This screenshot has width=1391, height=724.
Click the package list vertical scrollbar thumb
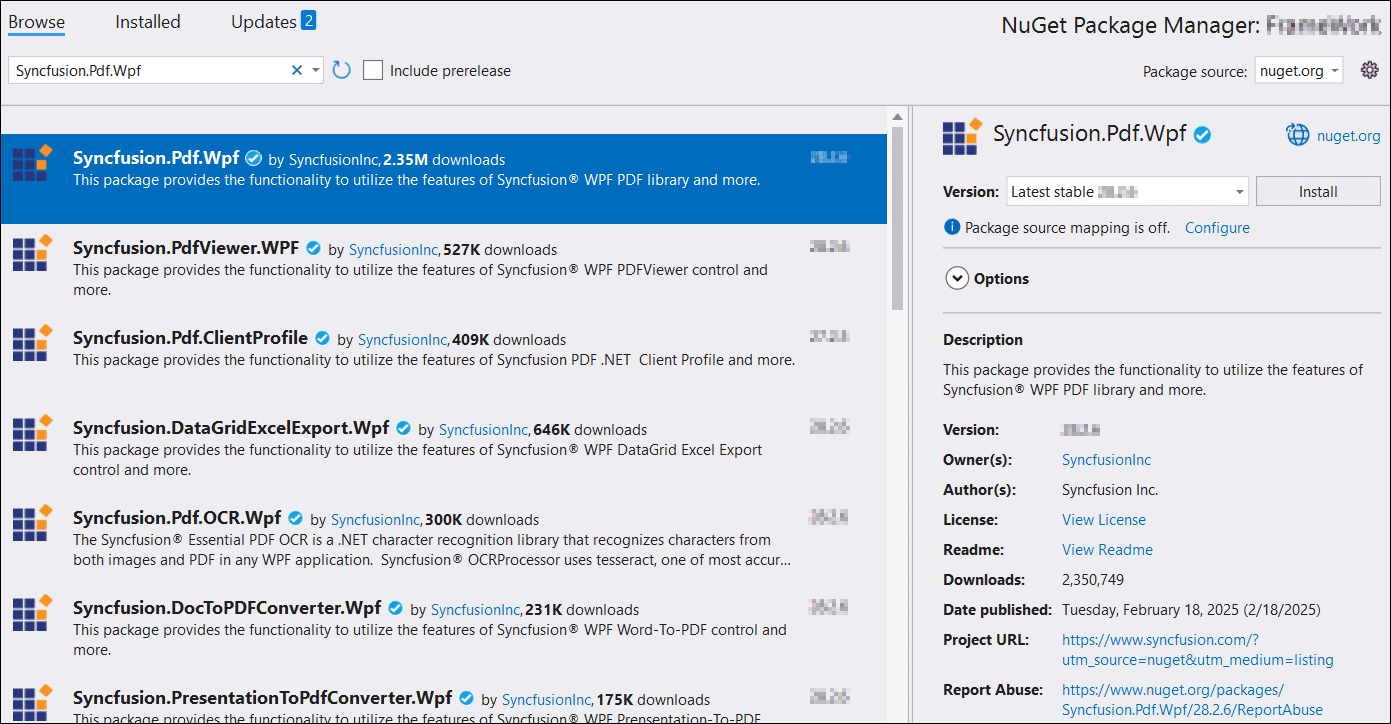point(897,220)
